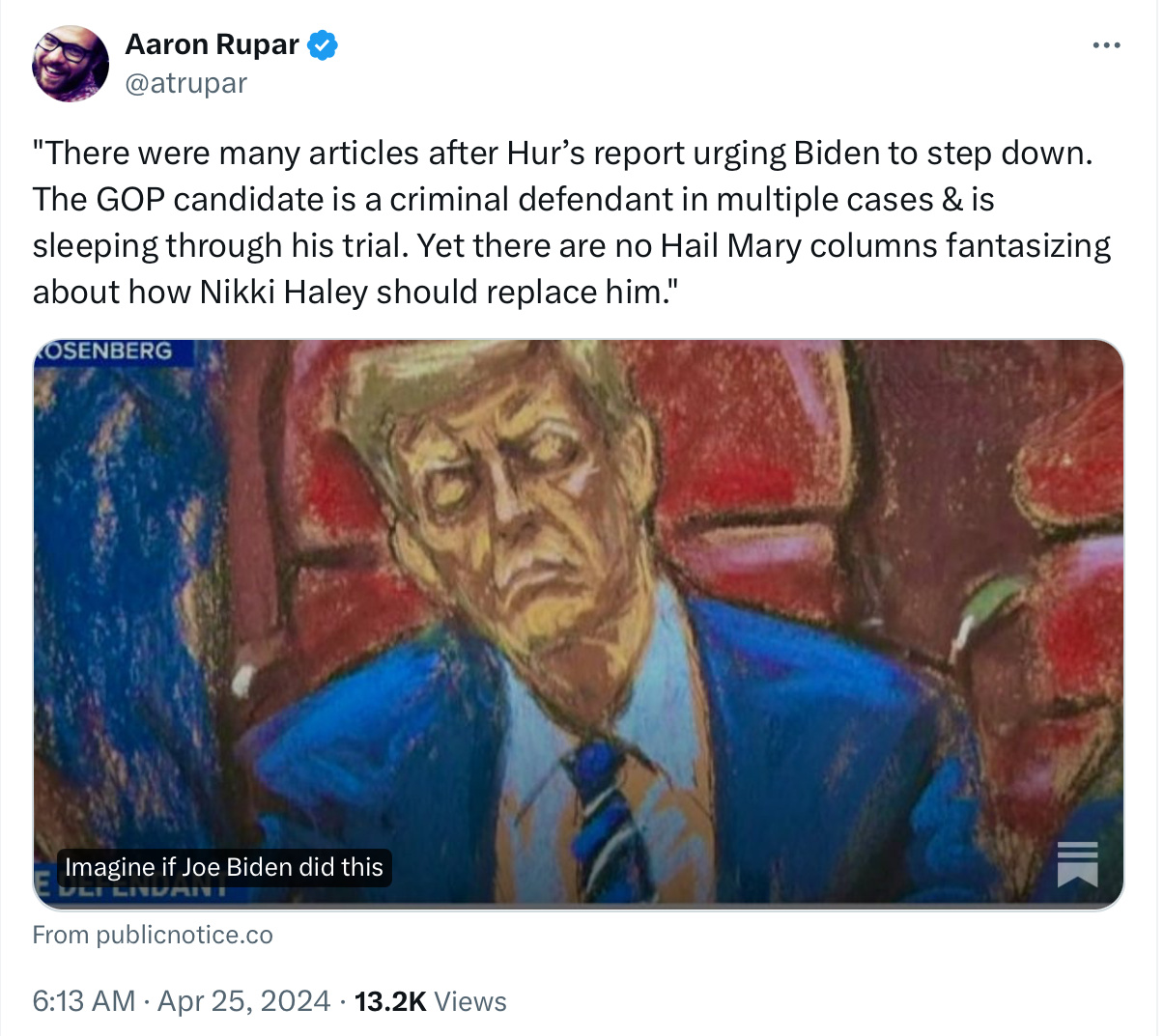Image resolution: width=1164 pixels, height=1036 pixels.
Task: Open Aaron Rupar's profile avatar
Action: tap(71, 64)
